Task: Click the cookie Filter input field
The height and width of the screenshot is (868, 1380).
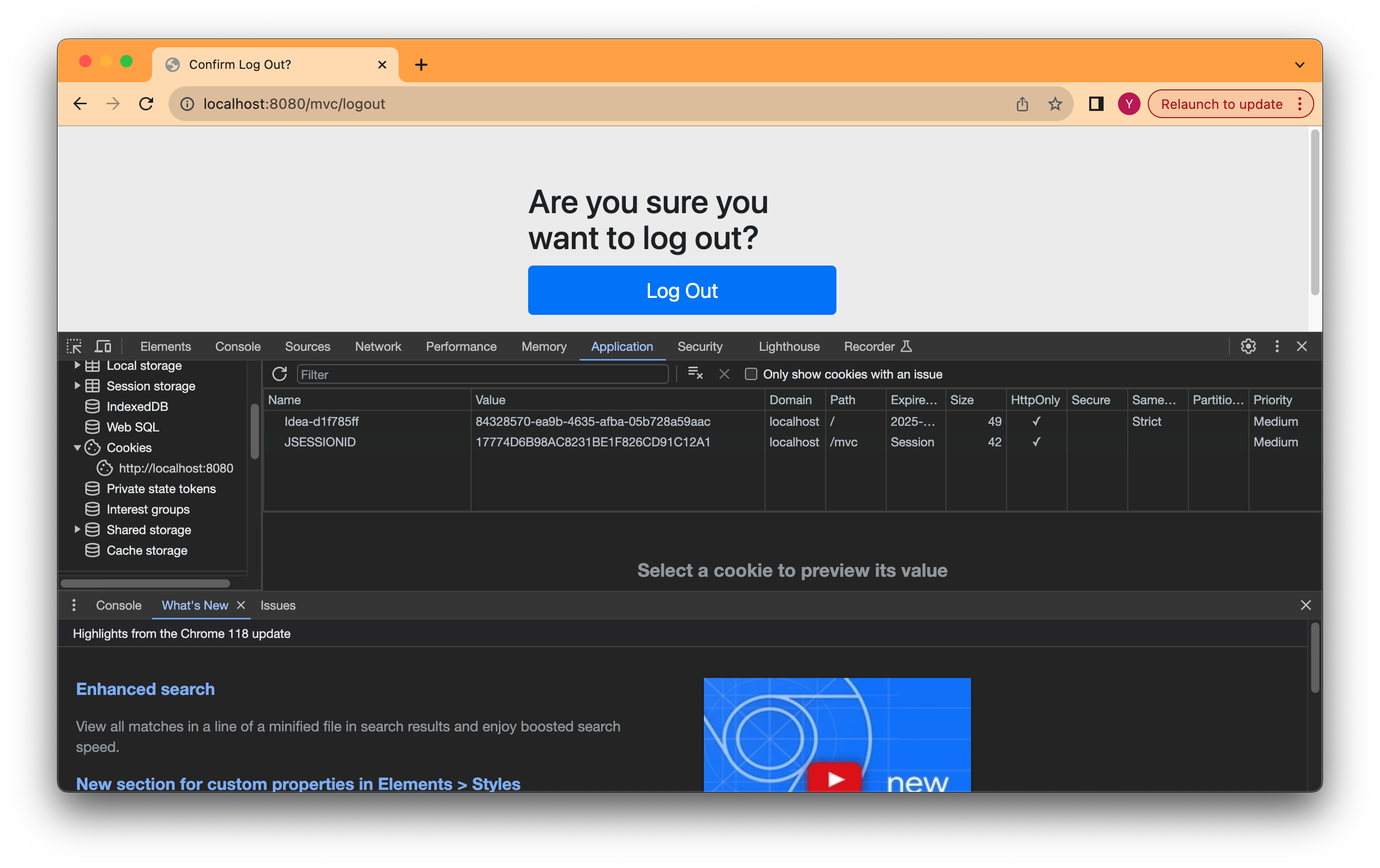Action: pyautogui.click(x=482, y=374)
